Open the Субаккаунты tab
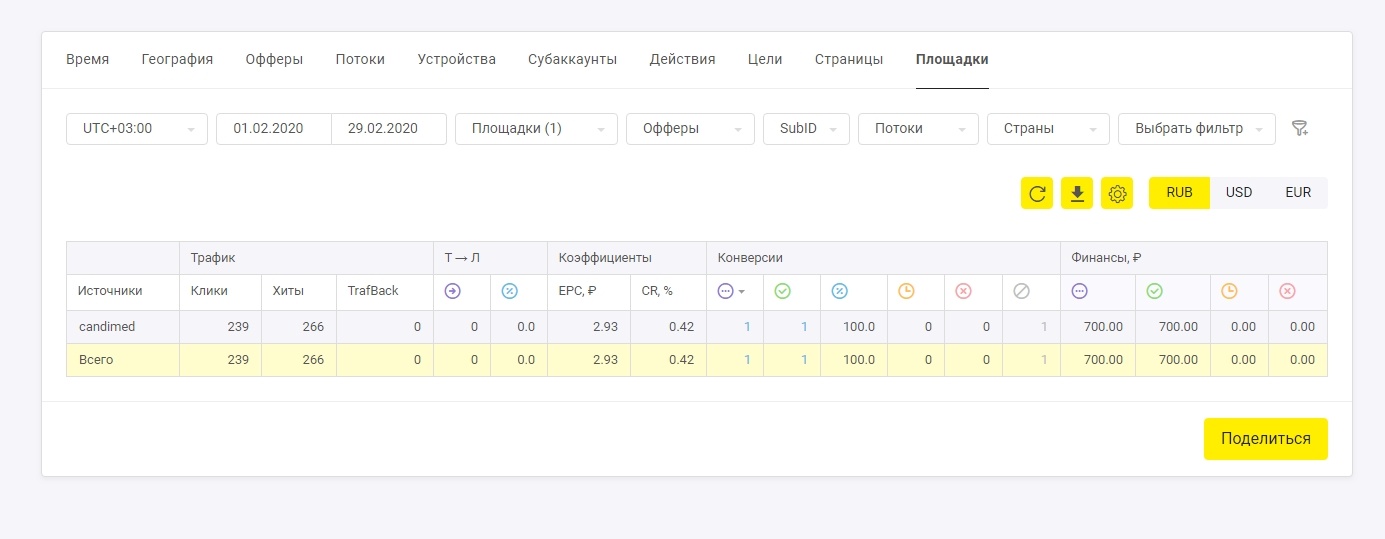The height and width of the screenshot is (539, 1385). click(x=572, y=59)
